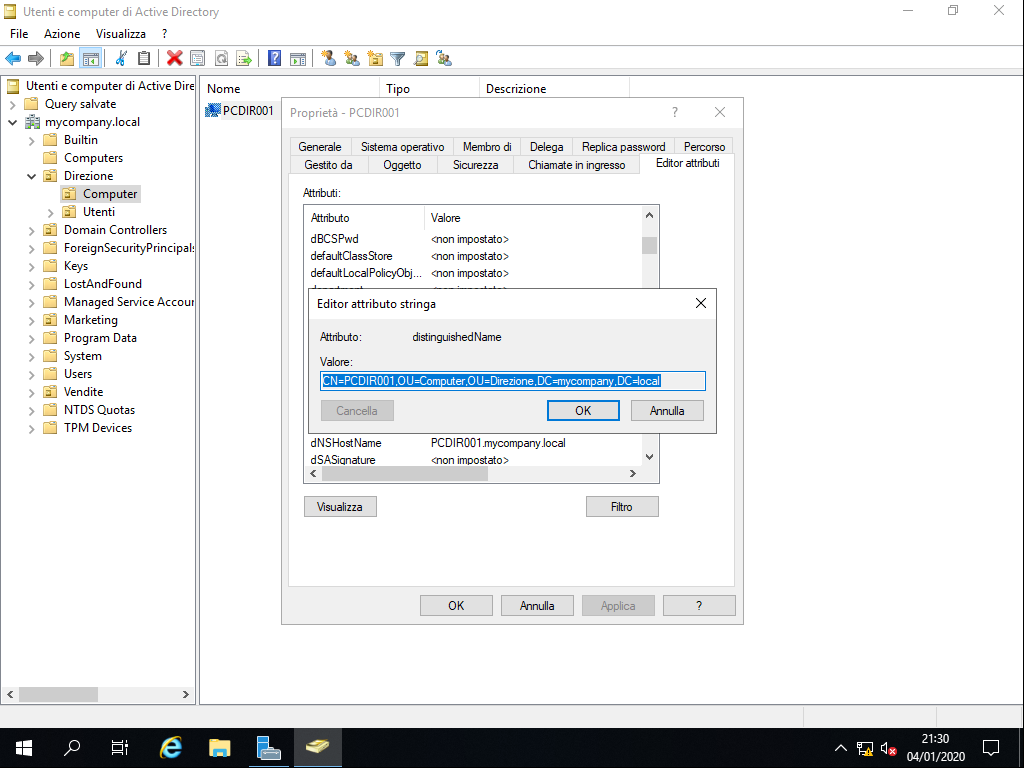Click the Set filter options funnel icon
The image size is (1024, 768).
pyautogui.click(x=399, y=57)
